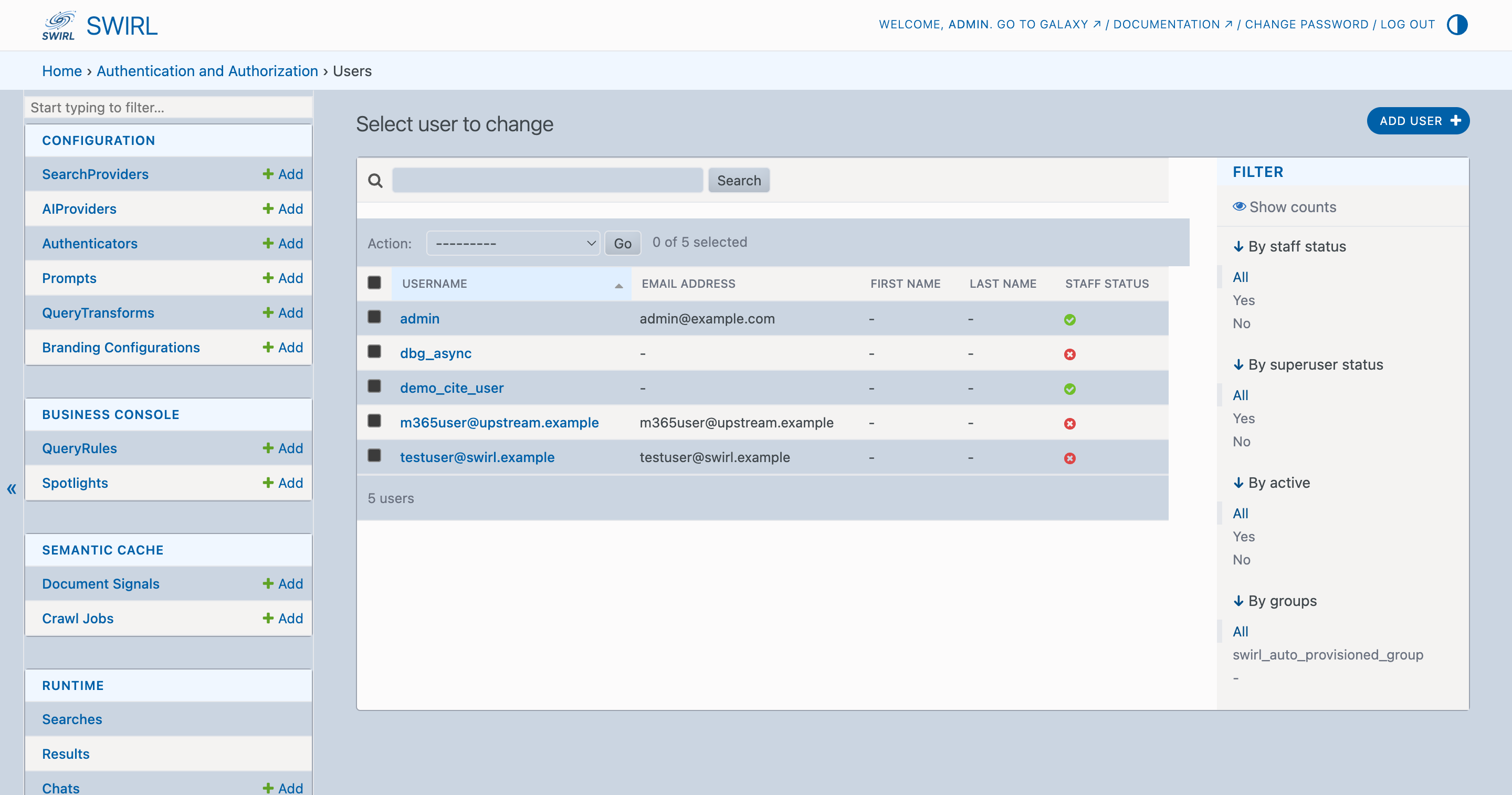1512x795 pixels.
Task: Collapse the By active filter
Action: pyautogui.click(x=1272, y=482)
